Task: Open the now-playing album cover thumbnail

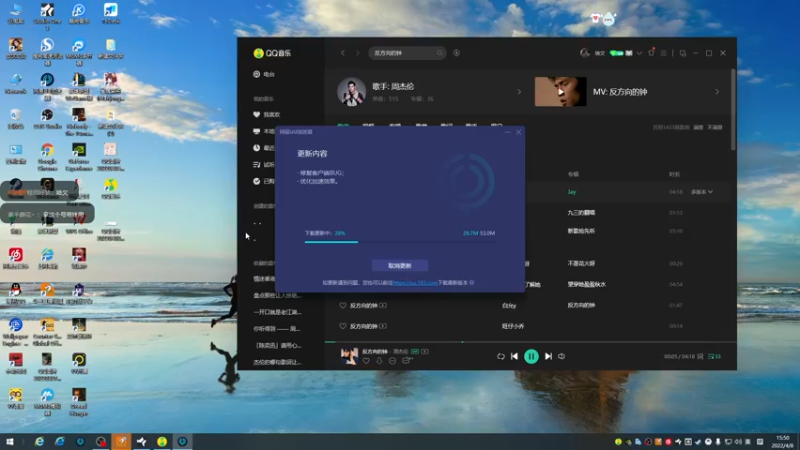Action: pos(349,356)
